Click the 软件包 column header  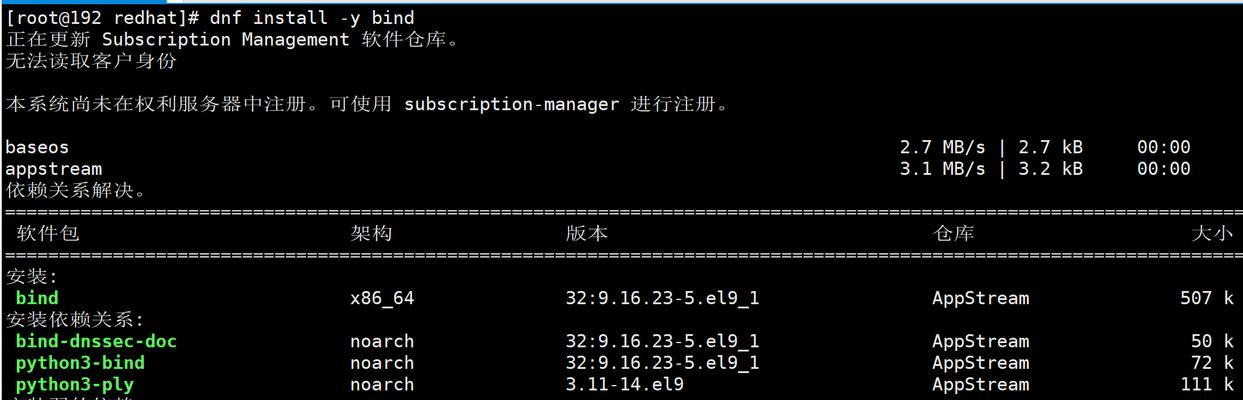[x=47, y=233]
